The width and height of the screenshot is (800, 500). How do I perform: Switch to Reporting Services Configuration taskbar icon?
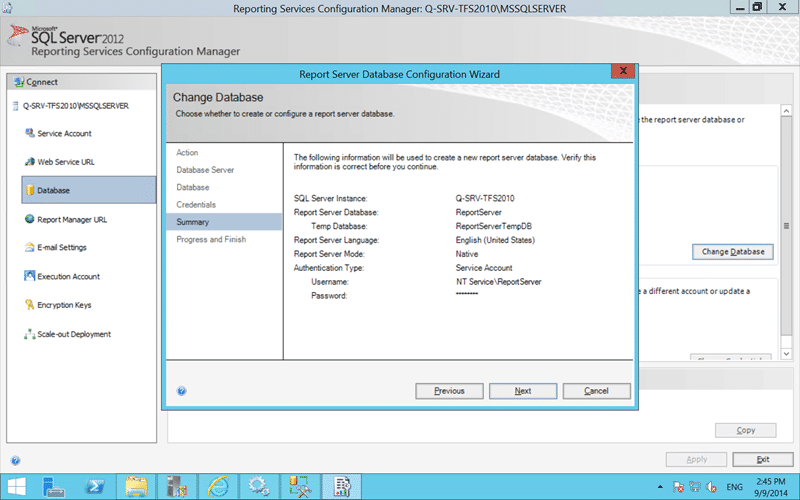[341, 487]
